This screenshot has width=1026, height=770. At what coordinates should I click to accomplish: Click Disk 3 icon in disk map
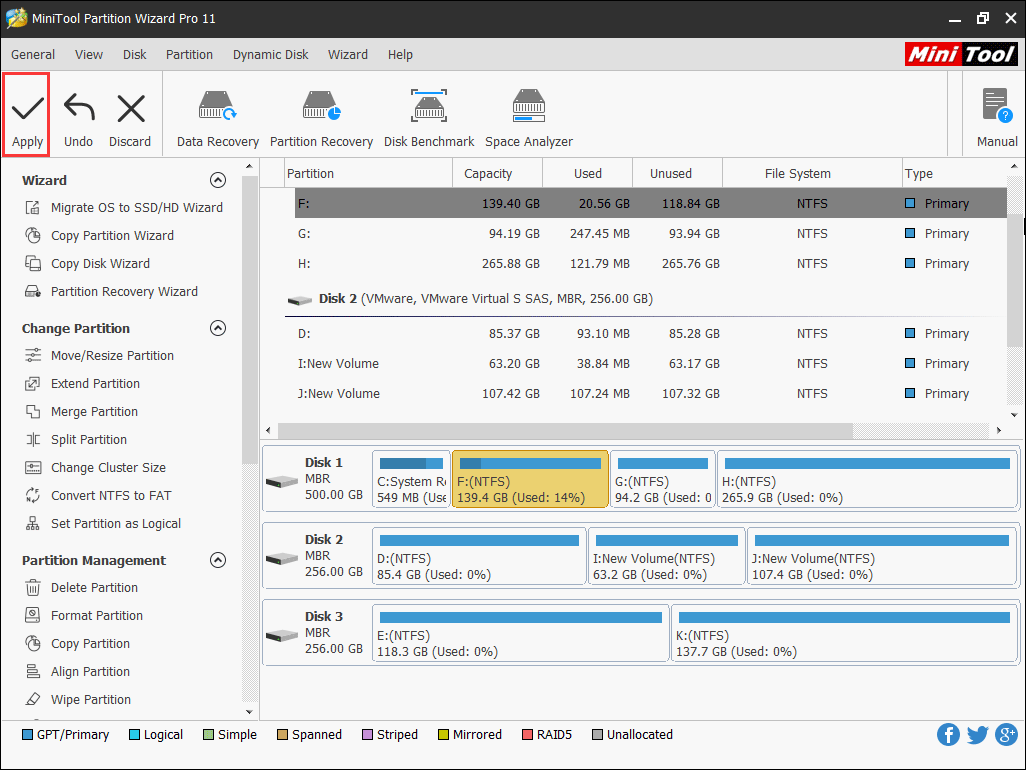point(281,635)
